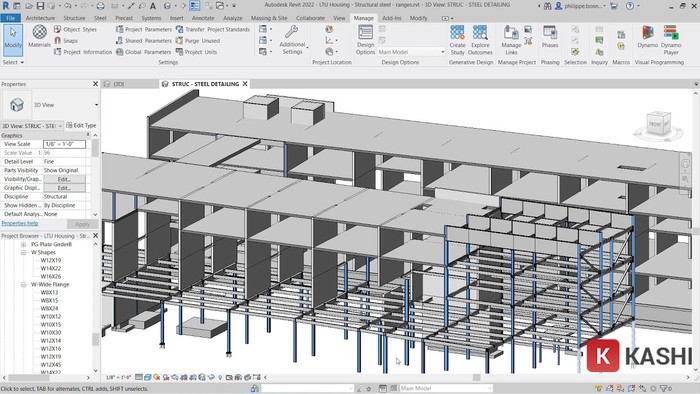Open the Snaps settings
700x394 pixels.
click(66, 41)
